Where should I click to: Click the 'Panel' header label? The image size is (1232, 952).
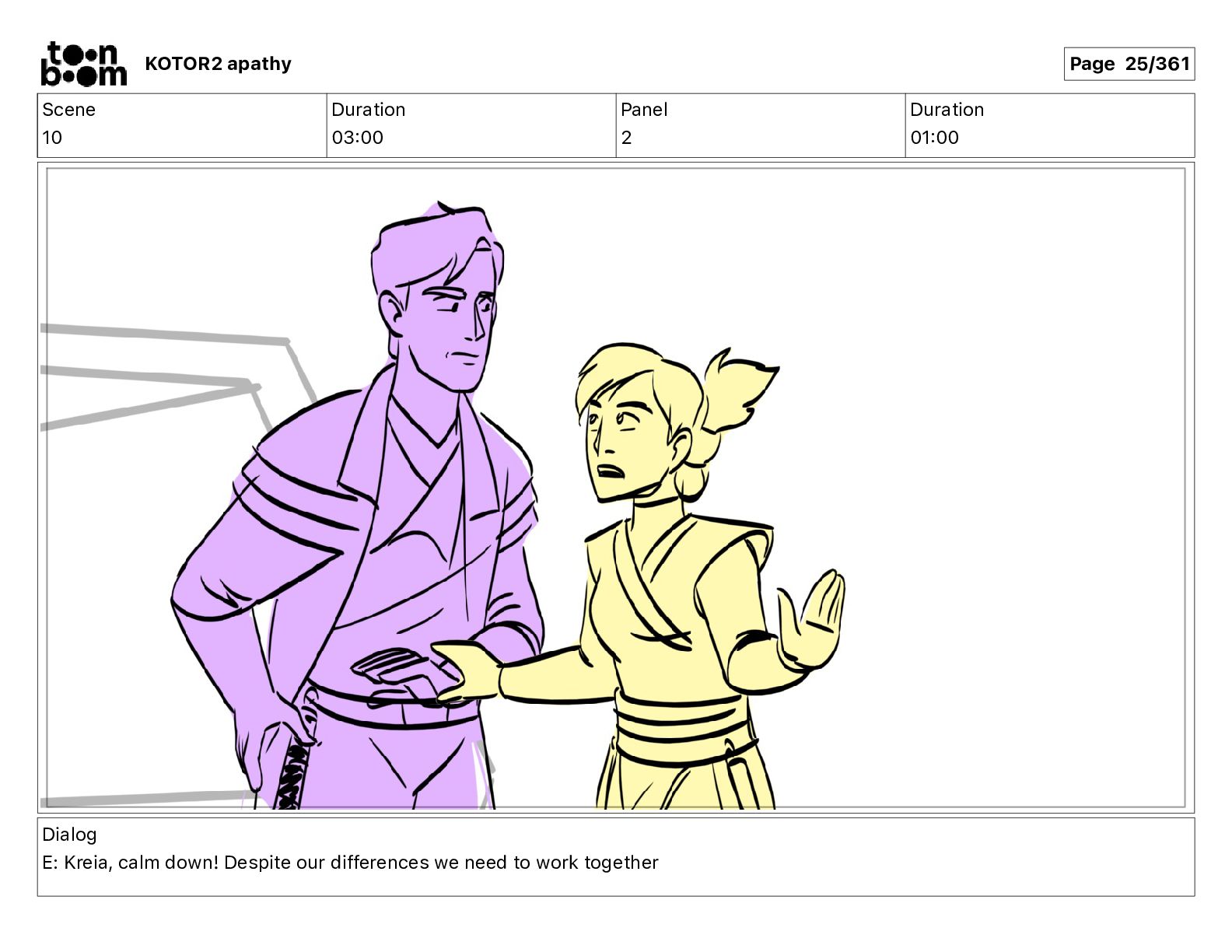pos(644,110)
